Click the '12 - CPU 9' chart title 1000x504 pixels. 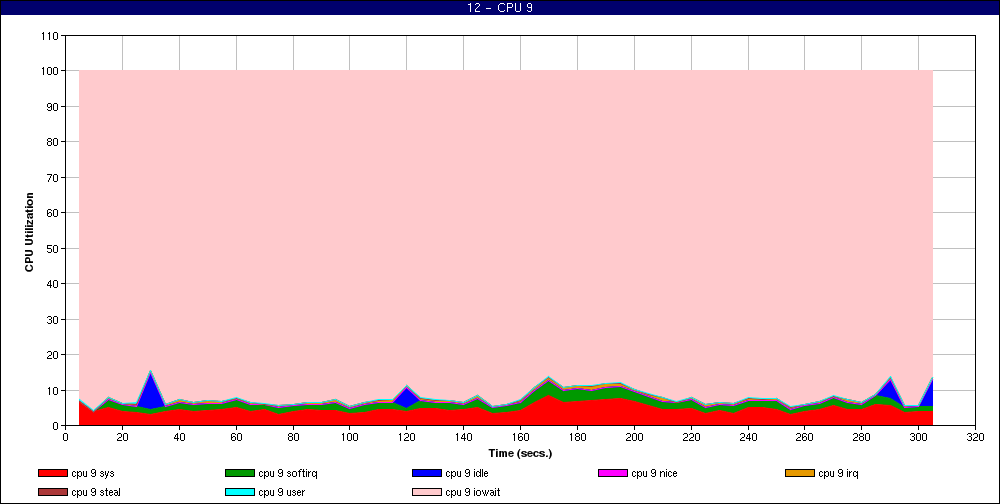coord(500,8)
